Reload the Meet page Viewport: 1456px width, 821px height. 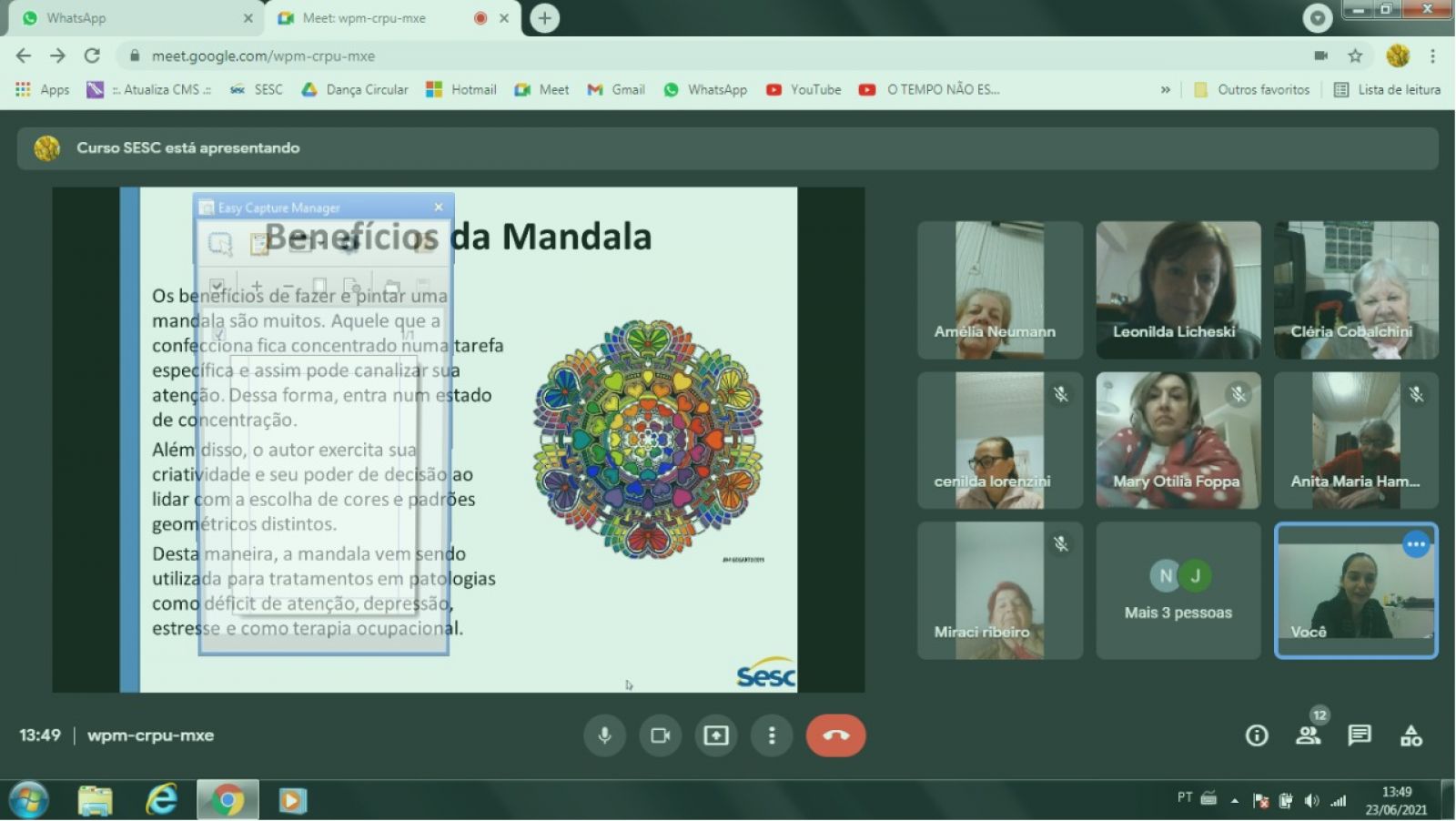(92, 56)
